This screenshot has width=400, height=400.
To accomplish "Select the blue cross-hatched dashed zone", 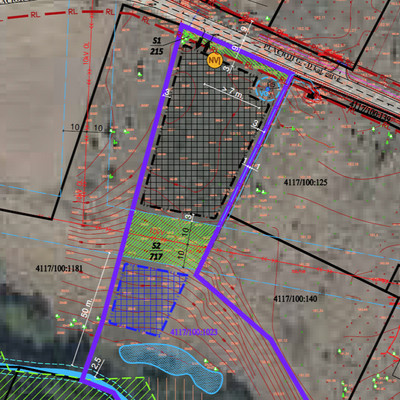I will (x=148, y=299).
